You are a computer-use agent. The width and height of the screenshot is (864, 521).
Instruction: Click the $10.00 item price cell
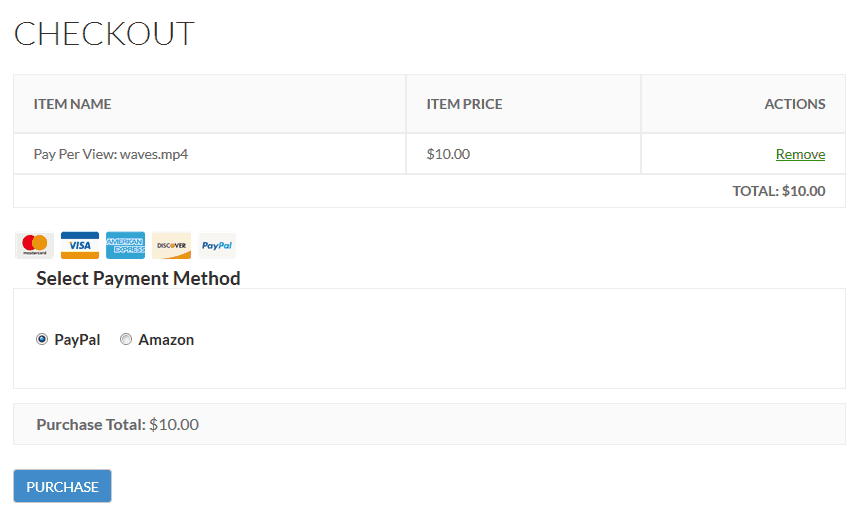448,154
